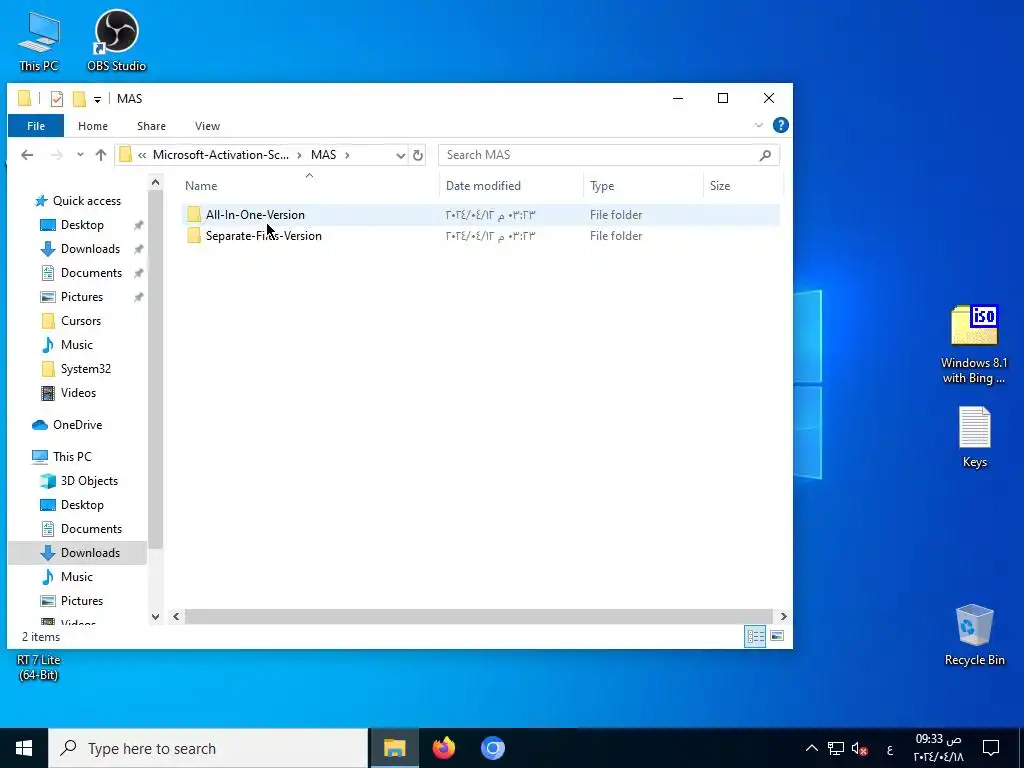The image size is (1024, 768).
Task: Click the network icon in system tray
Action: (x=835, y=748)
